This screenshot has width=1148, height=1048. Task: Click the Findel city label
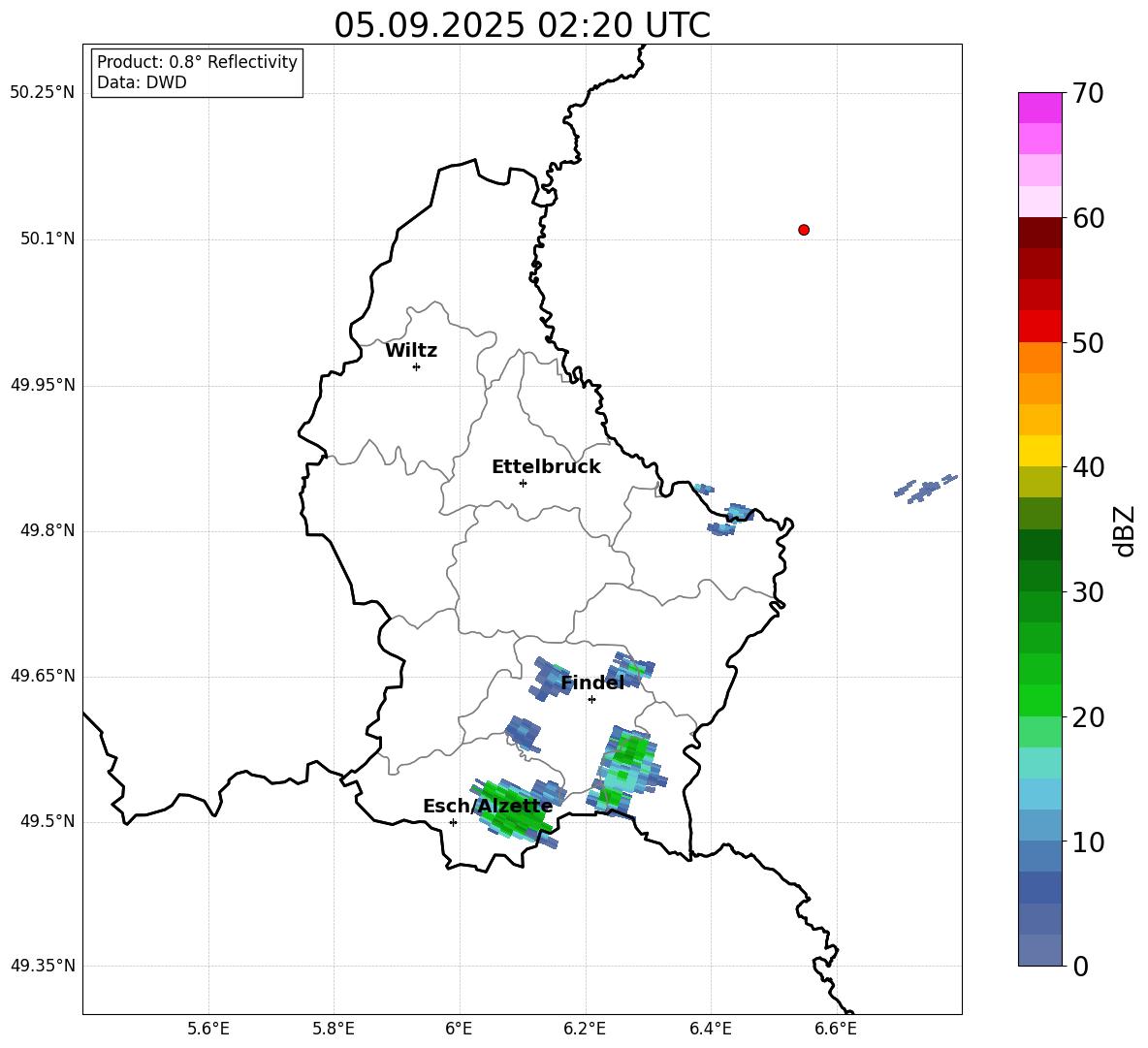coord(592,683)
